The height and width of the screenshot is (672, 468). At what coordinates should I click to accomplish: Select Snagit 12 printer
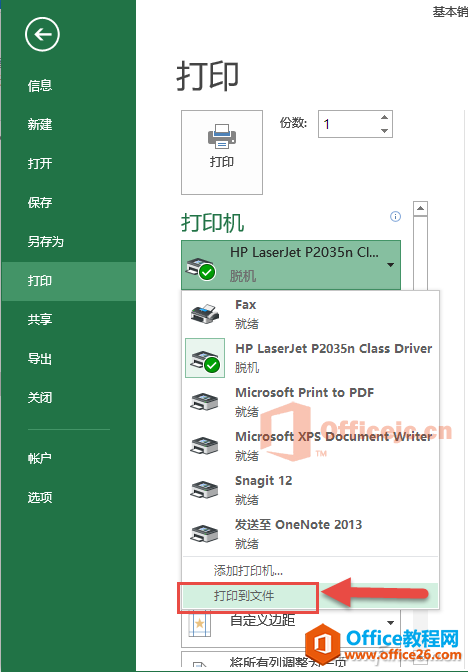pos(310,490)
